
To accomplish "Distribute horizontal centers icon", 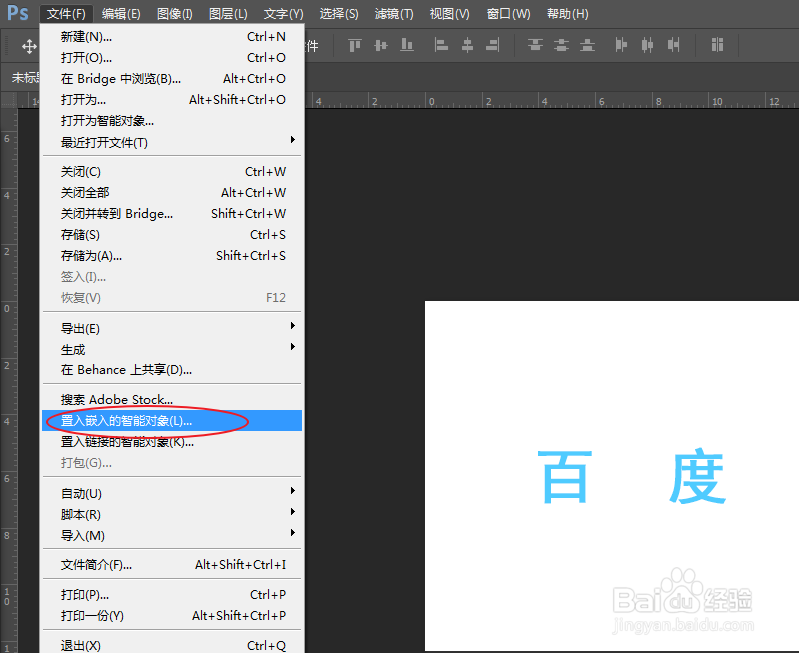I will tap(647, 45).
